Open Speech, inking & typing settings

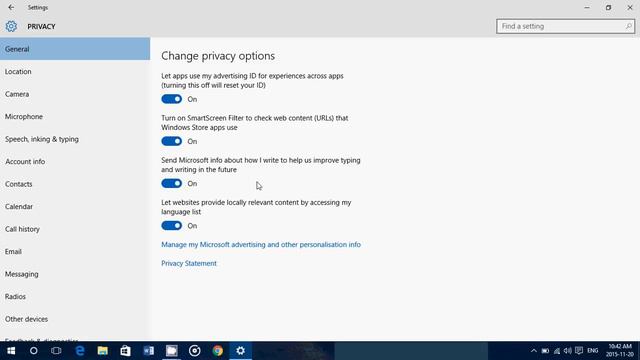coord(75,139)
